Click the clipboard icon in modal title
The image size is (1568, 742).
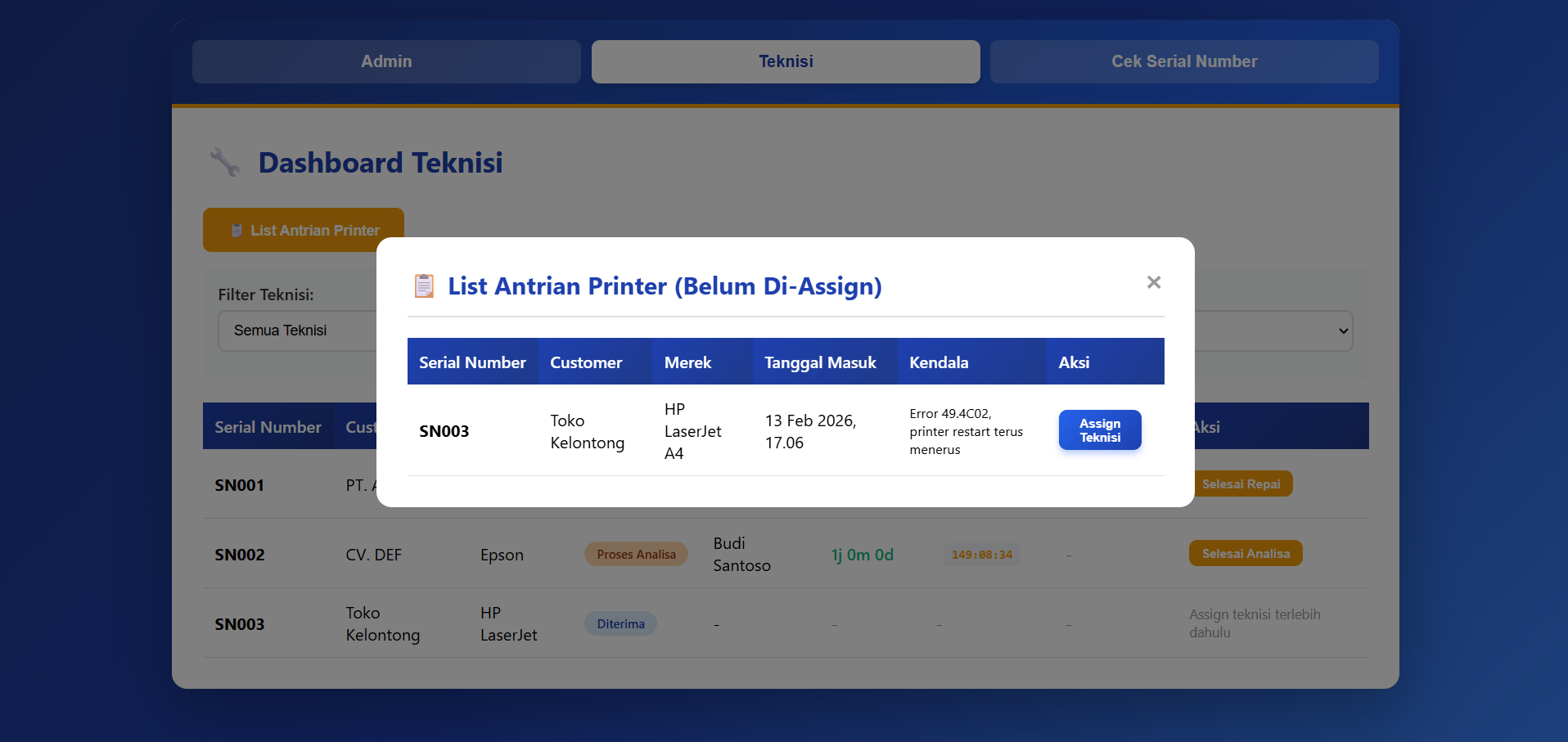pos(424,286)
